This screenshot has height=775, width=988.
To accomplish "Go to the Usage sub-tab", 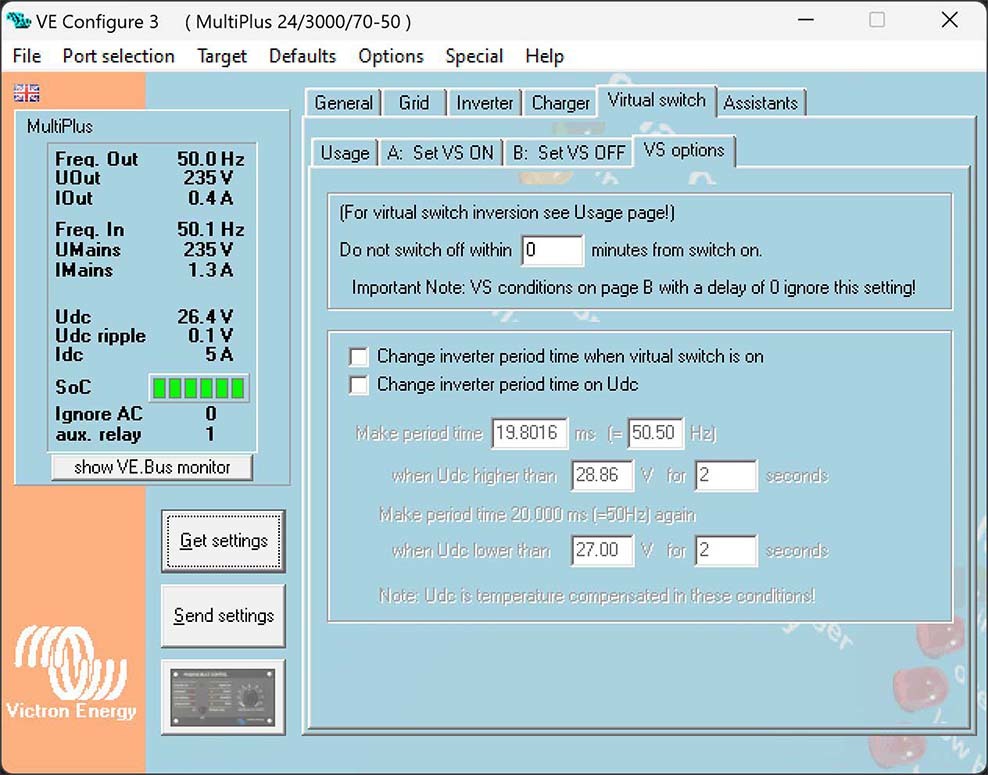I will [x=344, y=153].
